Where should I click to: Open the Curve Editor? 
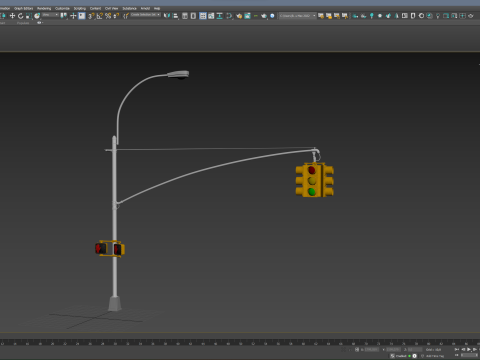[211, 16]
